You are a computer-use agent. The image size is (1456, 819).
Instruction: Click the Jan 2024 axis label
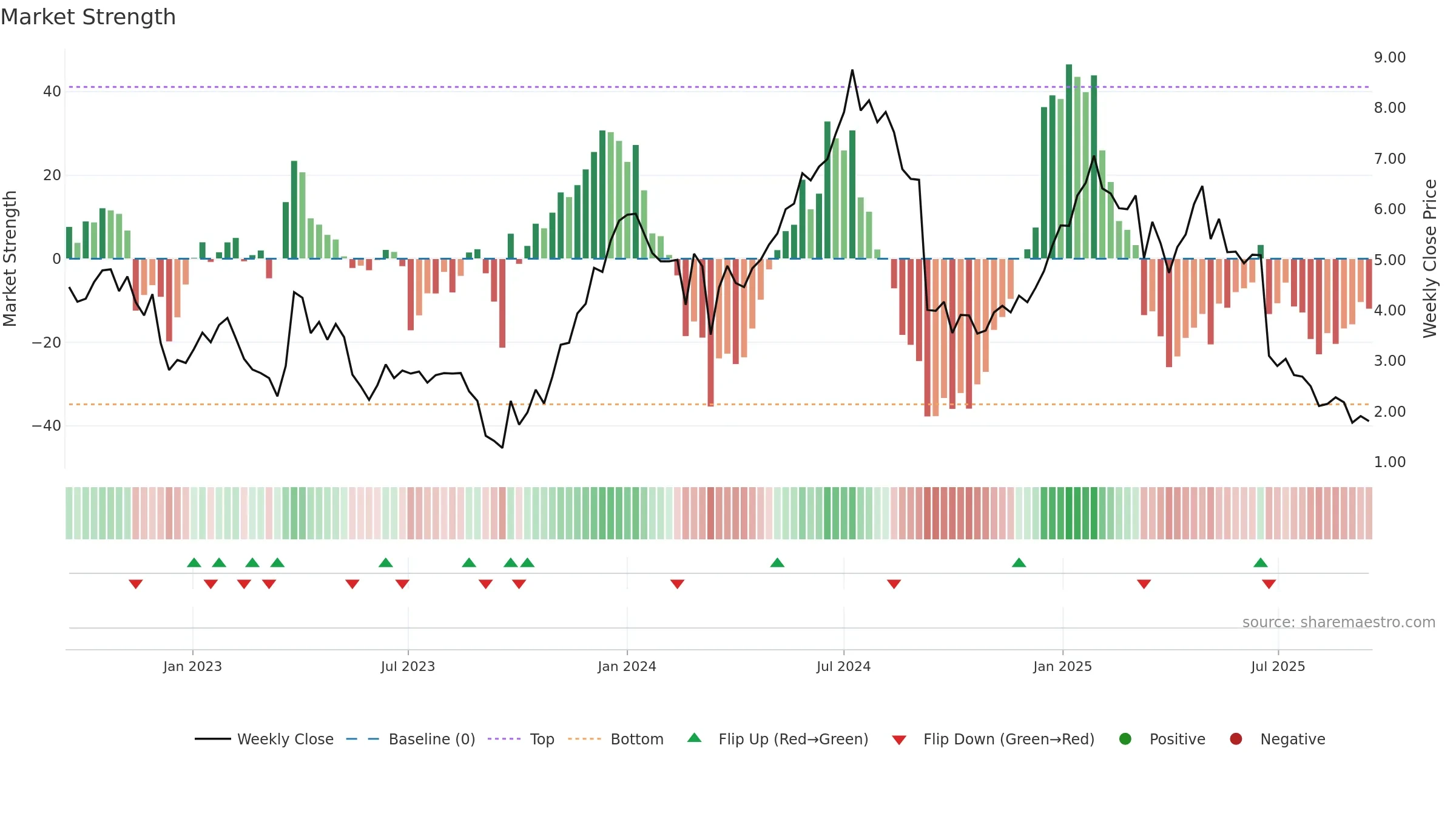pyautogui.click(x=627, y=666)
